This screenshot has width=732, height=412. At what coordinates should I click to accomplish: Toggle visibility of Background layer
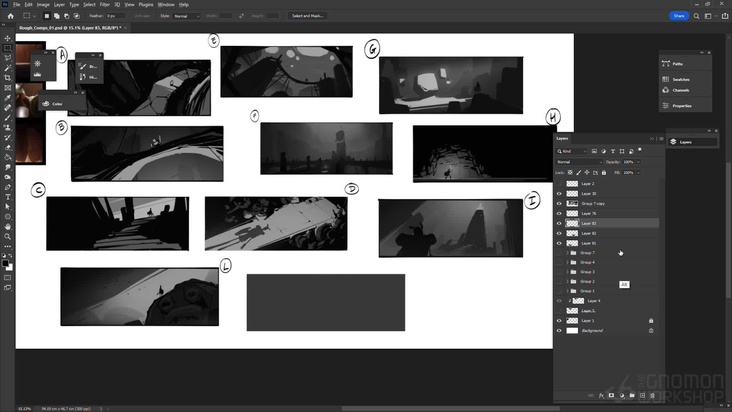(559, 330)
